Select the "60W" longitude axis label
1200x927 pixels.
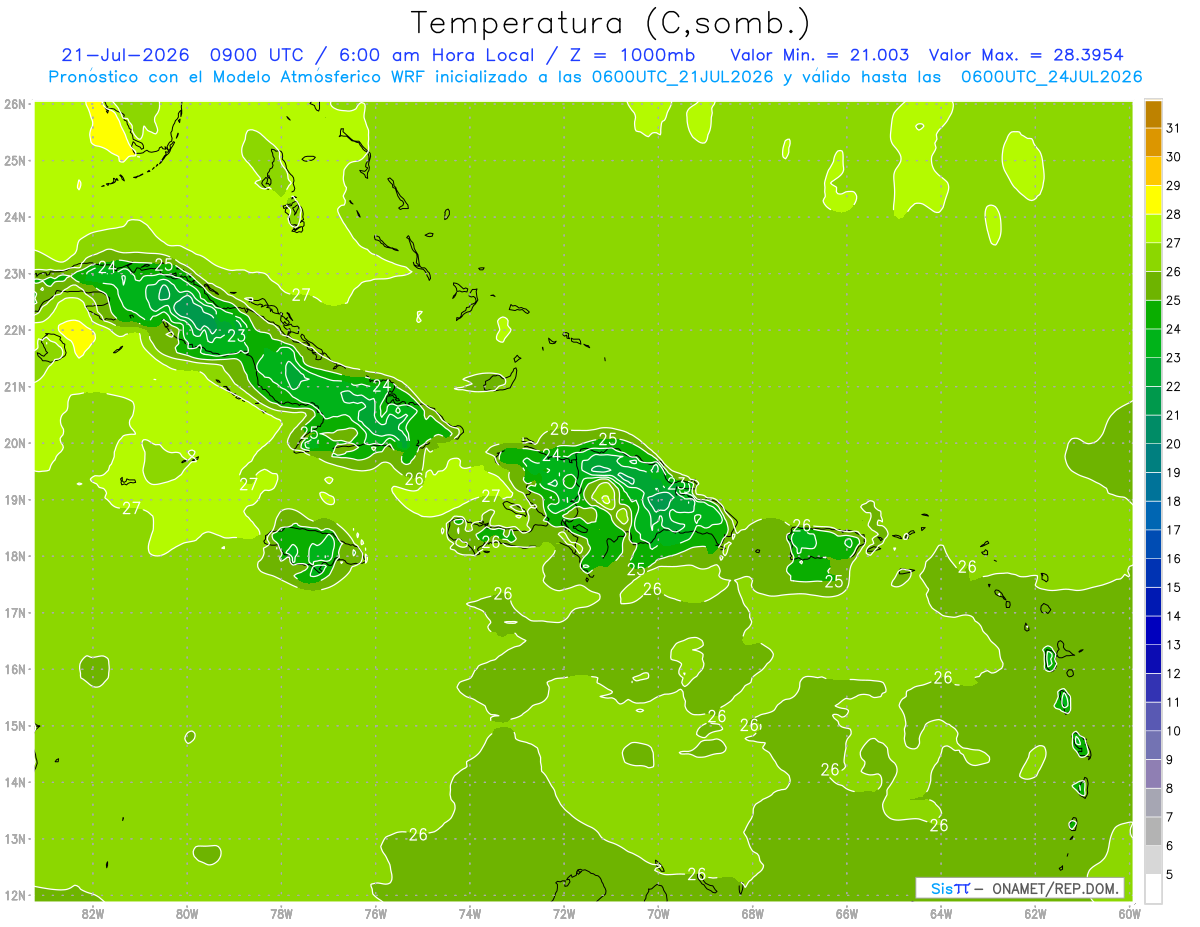click(x=1129, y=913)
